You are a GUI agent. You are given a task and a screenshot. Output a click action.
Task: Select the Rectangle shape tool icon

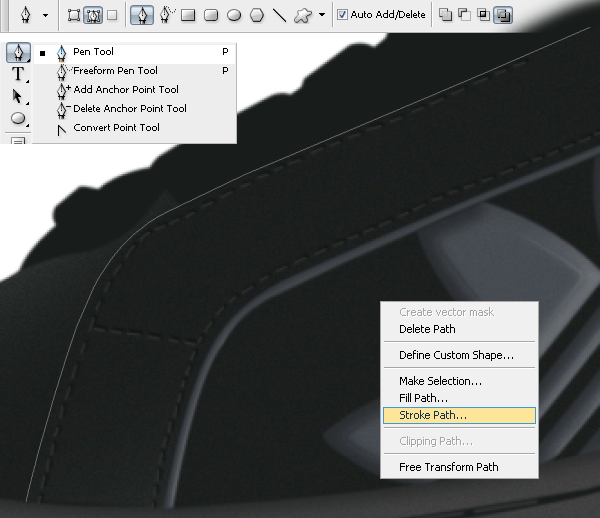point(188,15)
